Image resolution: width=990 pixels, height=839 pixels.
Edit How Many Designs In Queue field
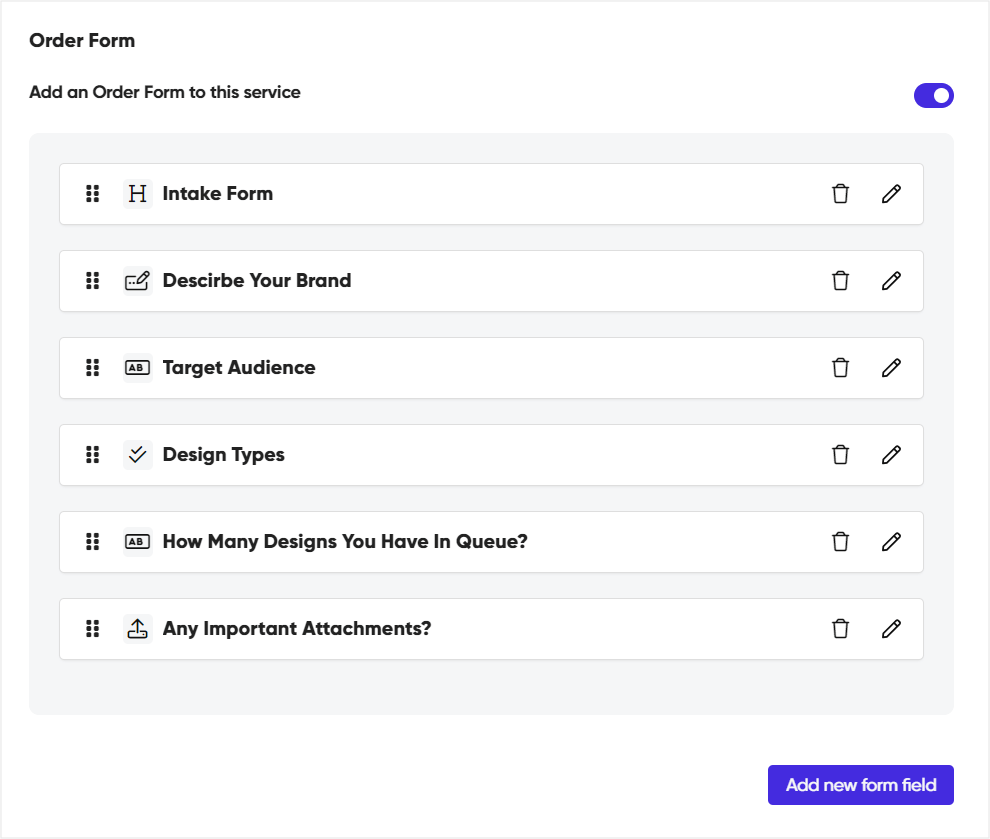pyautogui.click(x=891, y=542)
